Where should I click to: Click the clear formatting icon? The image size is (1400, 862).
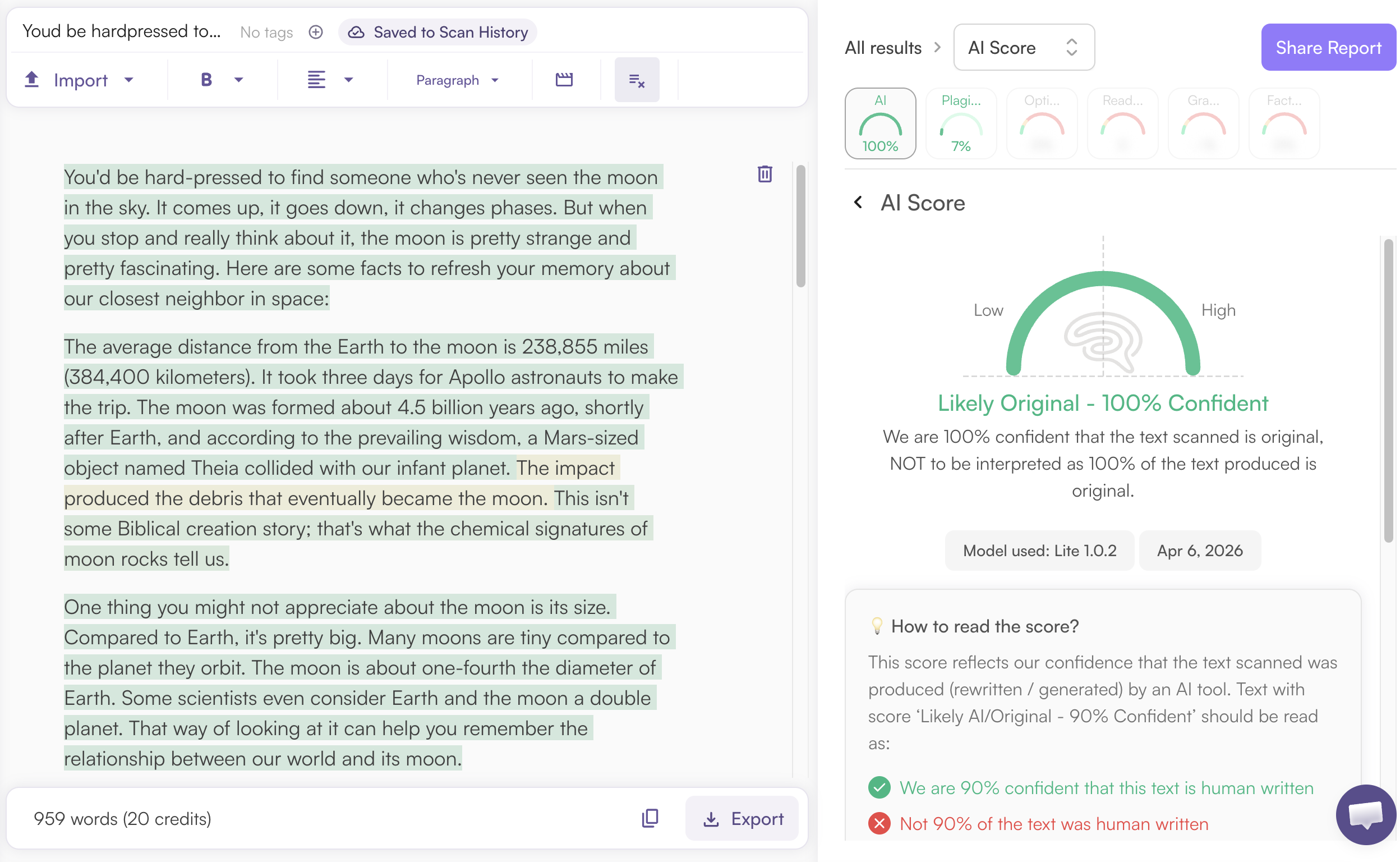[637, 80]
